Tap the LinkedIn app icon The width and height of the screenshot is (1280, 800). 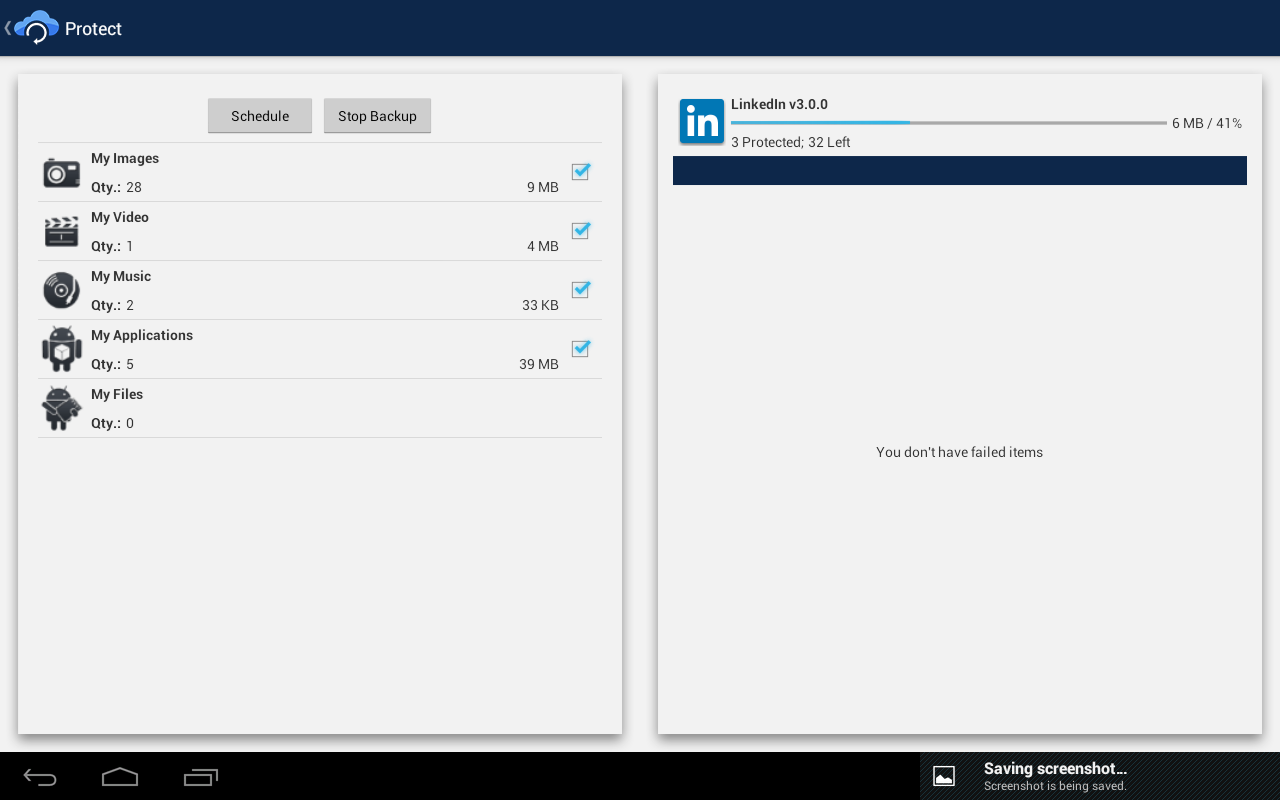[x=702, y=122]
